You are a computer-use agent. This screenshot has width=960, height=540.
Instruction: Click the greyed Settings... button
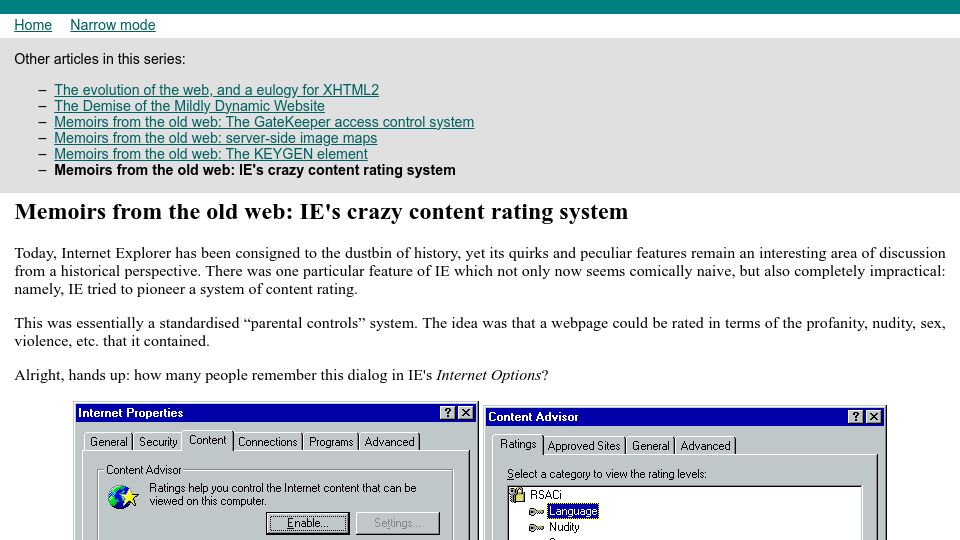[x=397, y=523]
